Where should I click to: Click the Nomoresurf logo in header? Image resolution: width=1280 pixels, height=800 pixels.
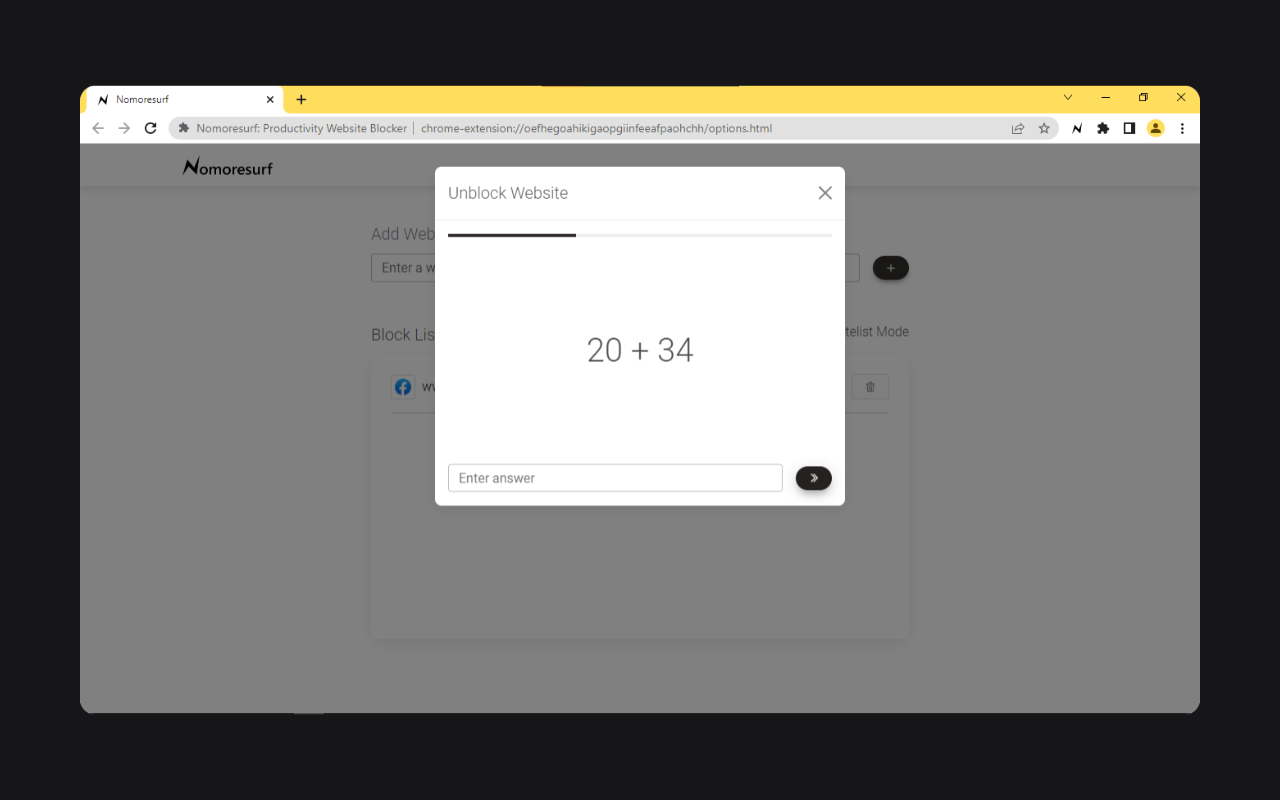point(228,167)
